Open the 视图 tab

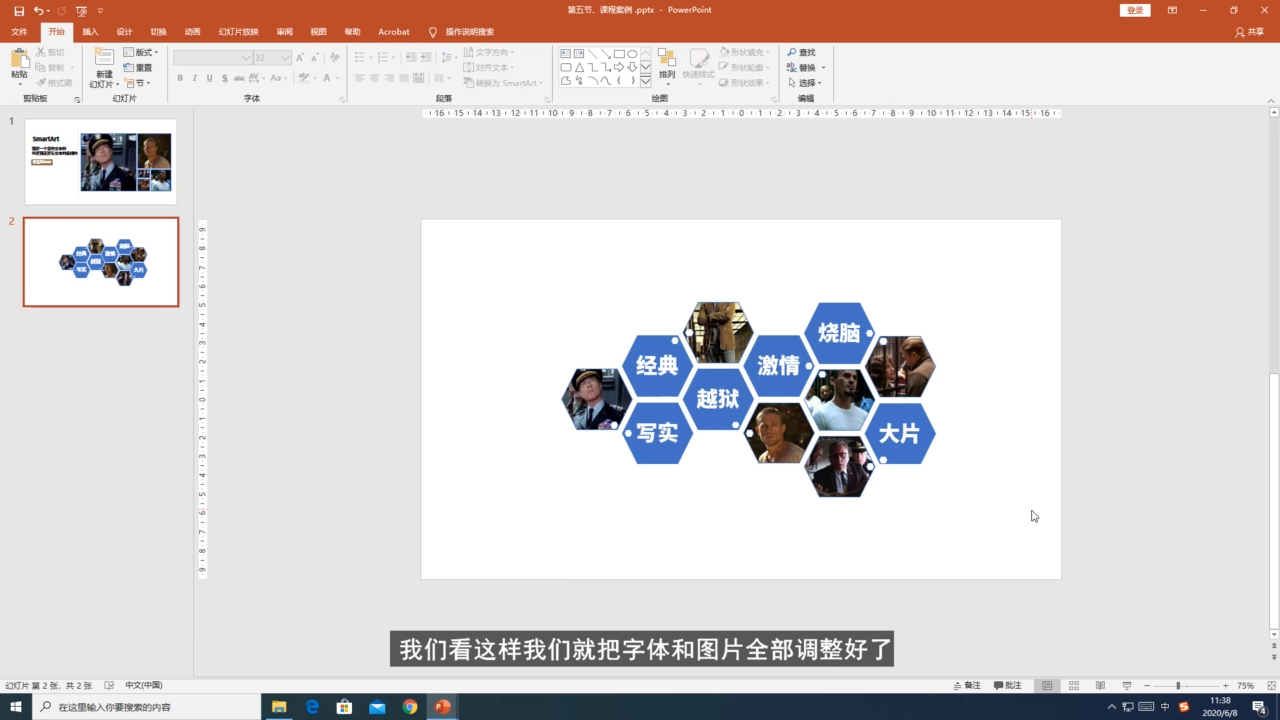pyautogui.click(x=318, y=32)
